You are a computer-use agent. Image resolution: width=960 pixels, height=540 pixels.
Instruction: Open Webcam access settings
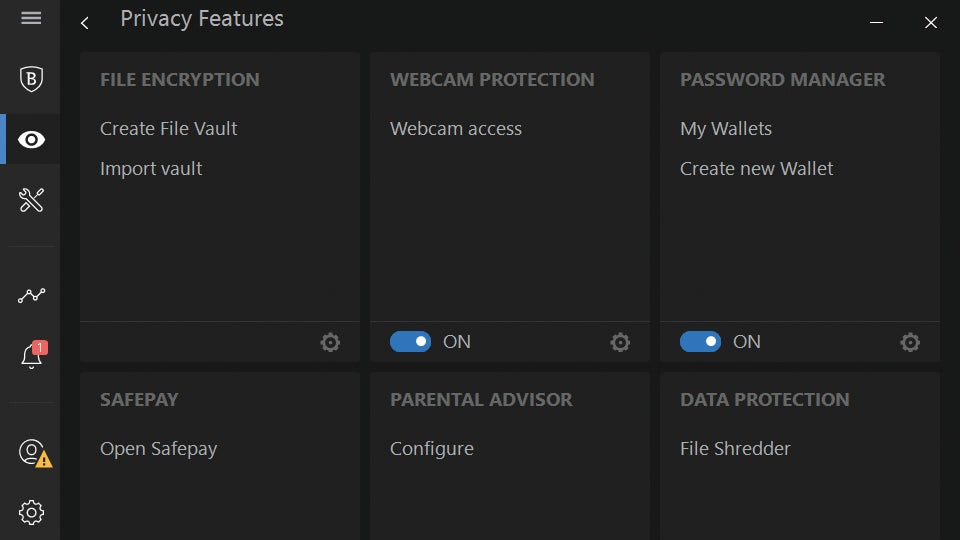click(456, 129)
